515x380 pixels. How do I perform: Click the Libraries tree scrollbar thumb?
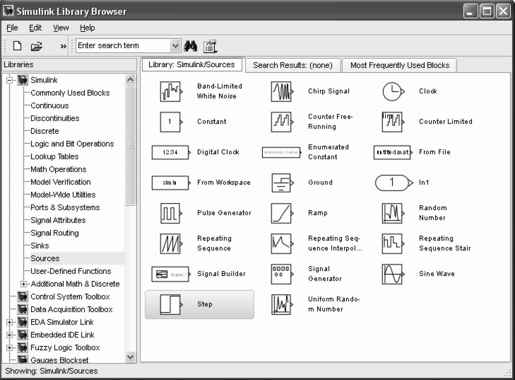131,145
